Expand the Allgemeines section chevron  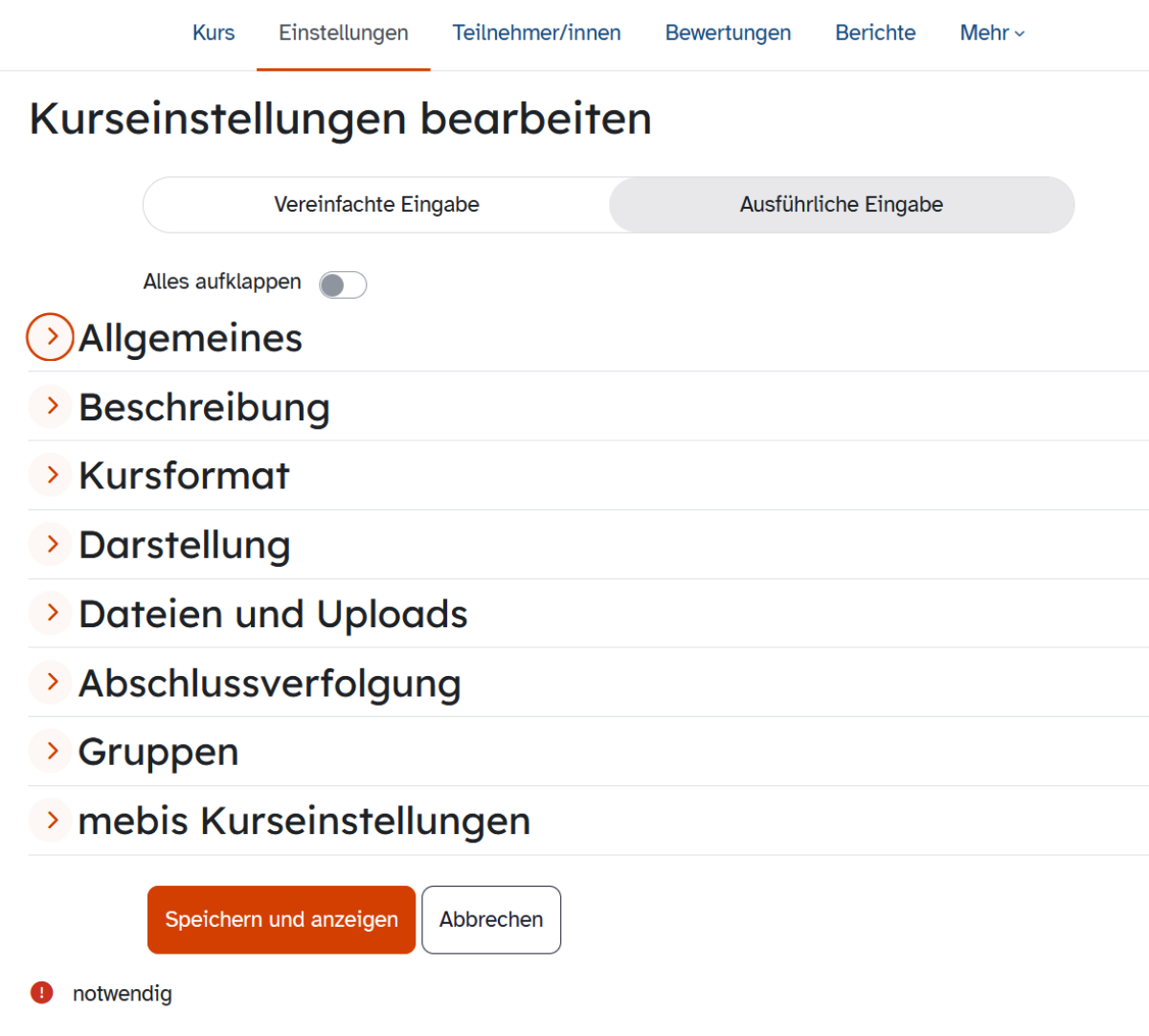point(51,337)
